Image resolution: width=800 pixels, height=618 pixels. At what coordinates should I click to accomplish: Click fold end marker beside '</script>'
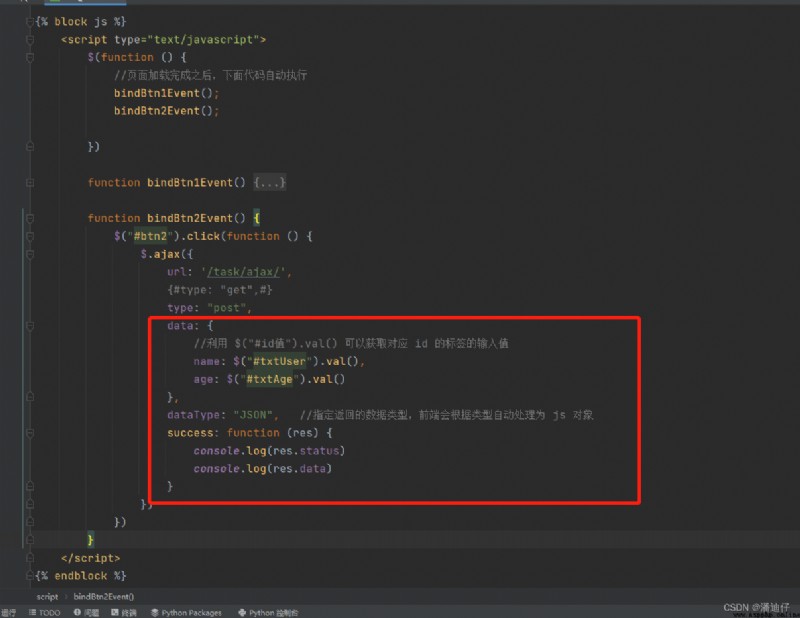click(x=30, y=558)
